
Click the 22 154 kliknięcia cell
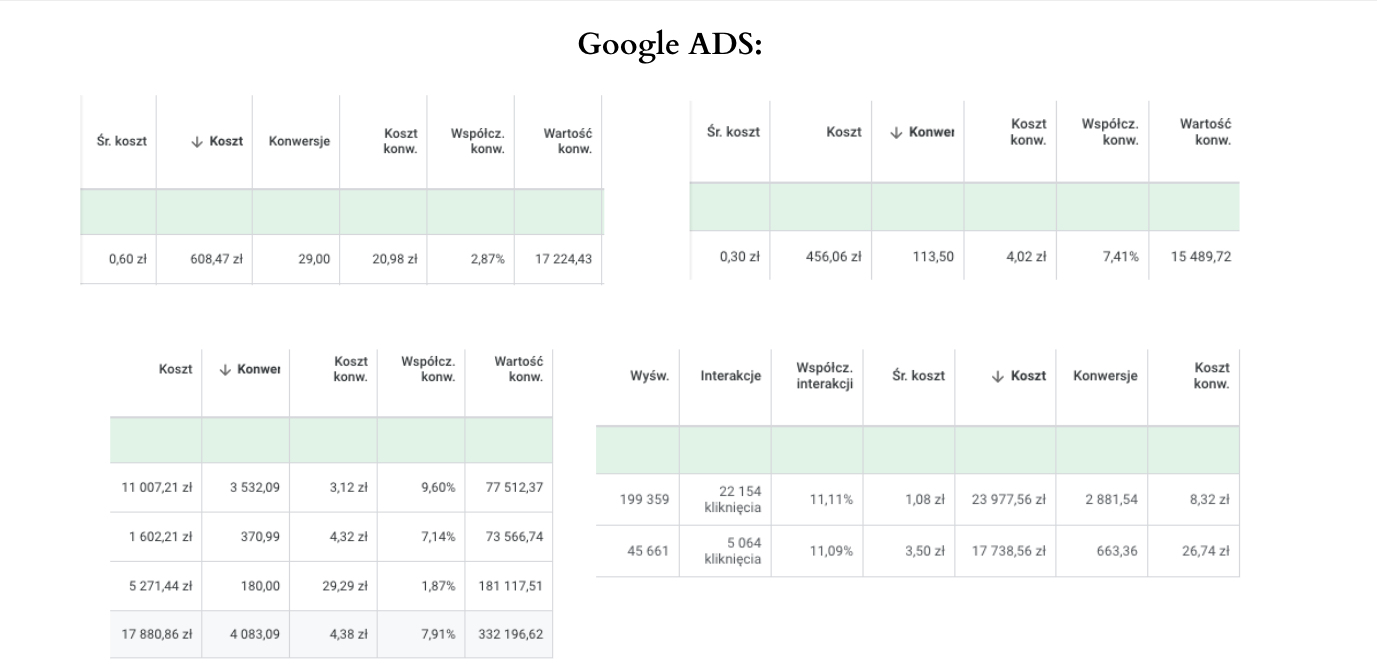coord(732,499)
